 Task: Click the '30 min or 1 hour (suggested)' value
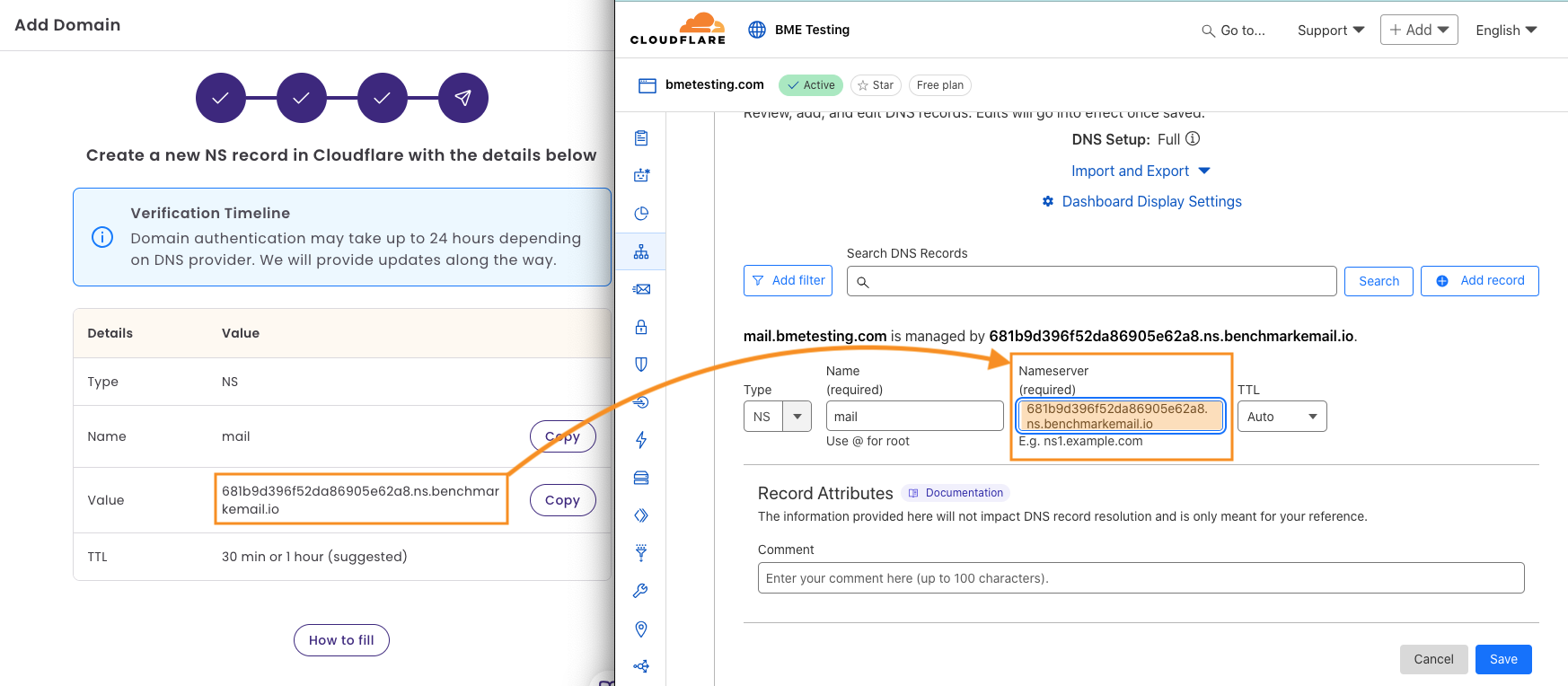[x=314, y=557]
